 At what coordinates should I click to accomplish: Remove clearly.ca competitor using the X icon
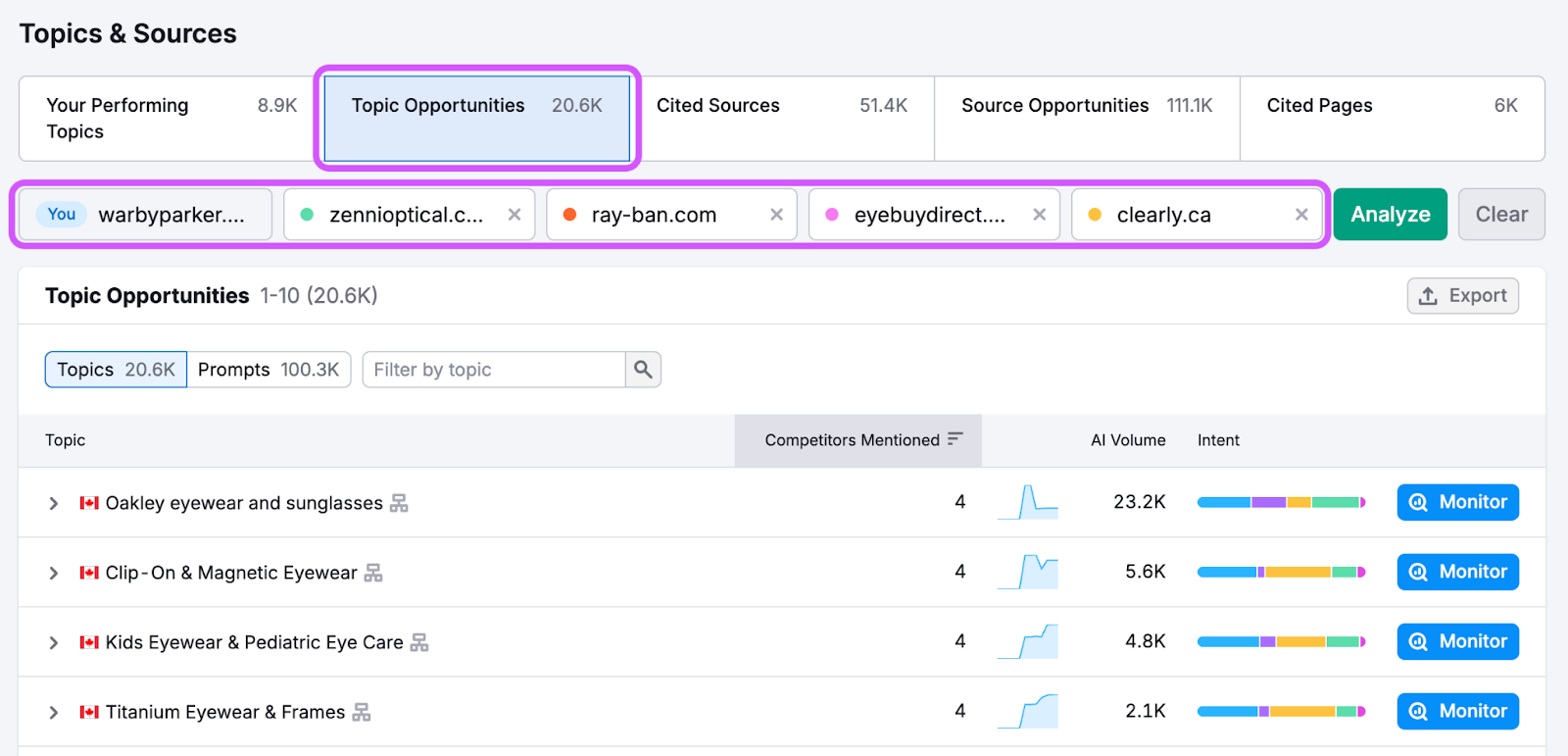tap(1301, 215)
